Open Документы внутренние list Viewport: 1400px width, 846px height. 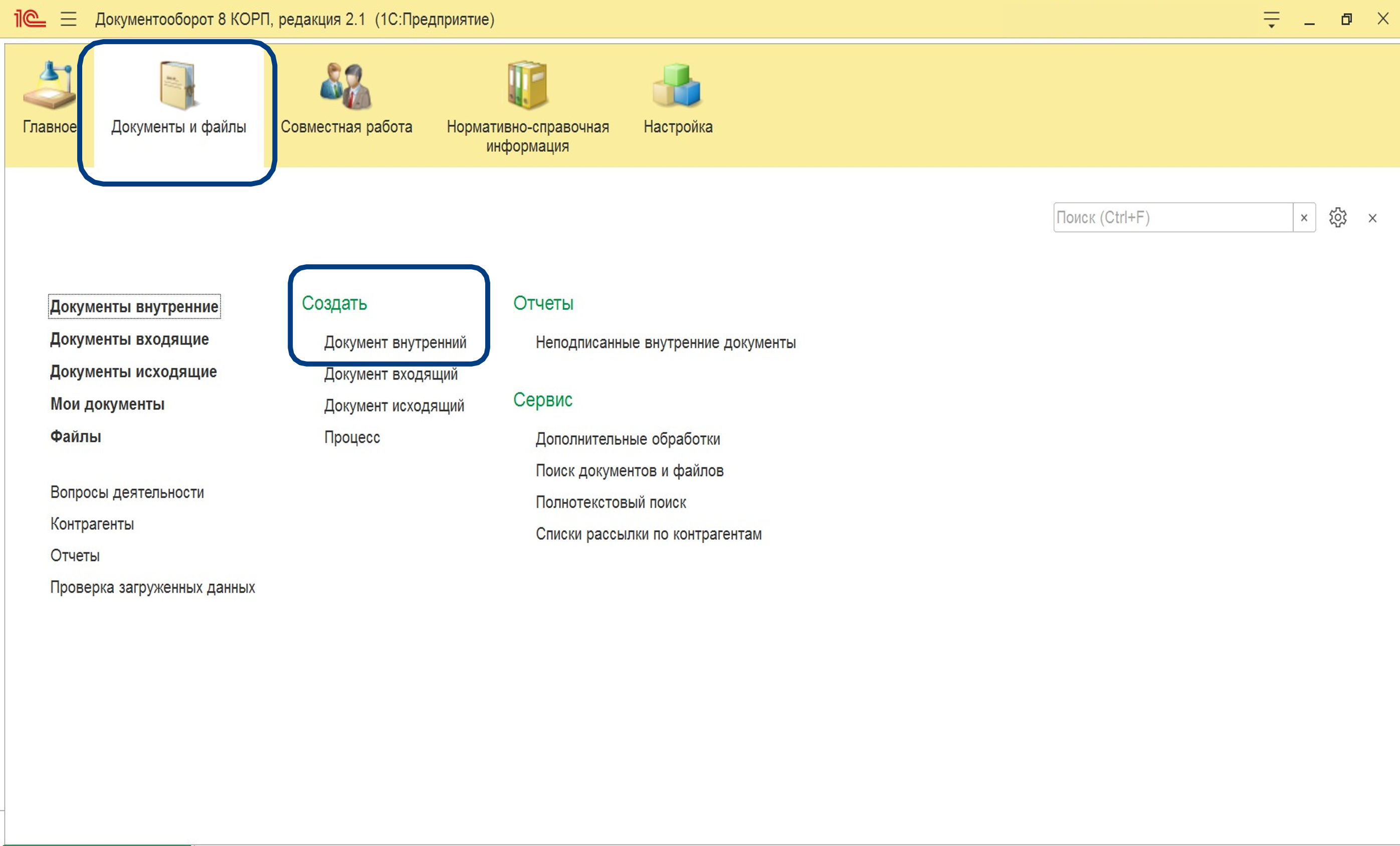tap(134, 307)
